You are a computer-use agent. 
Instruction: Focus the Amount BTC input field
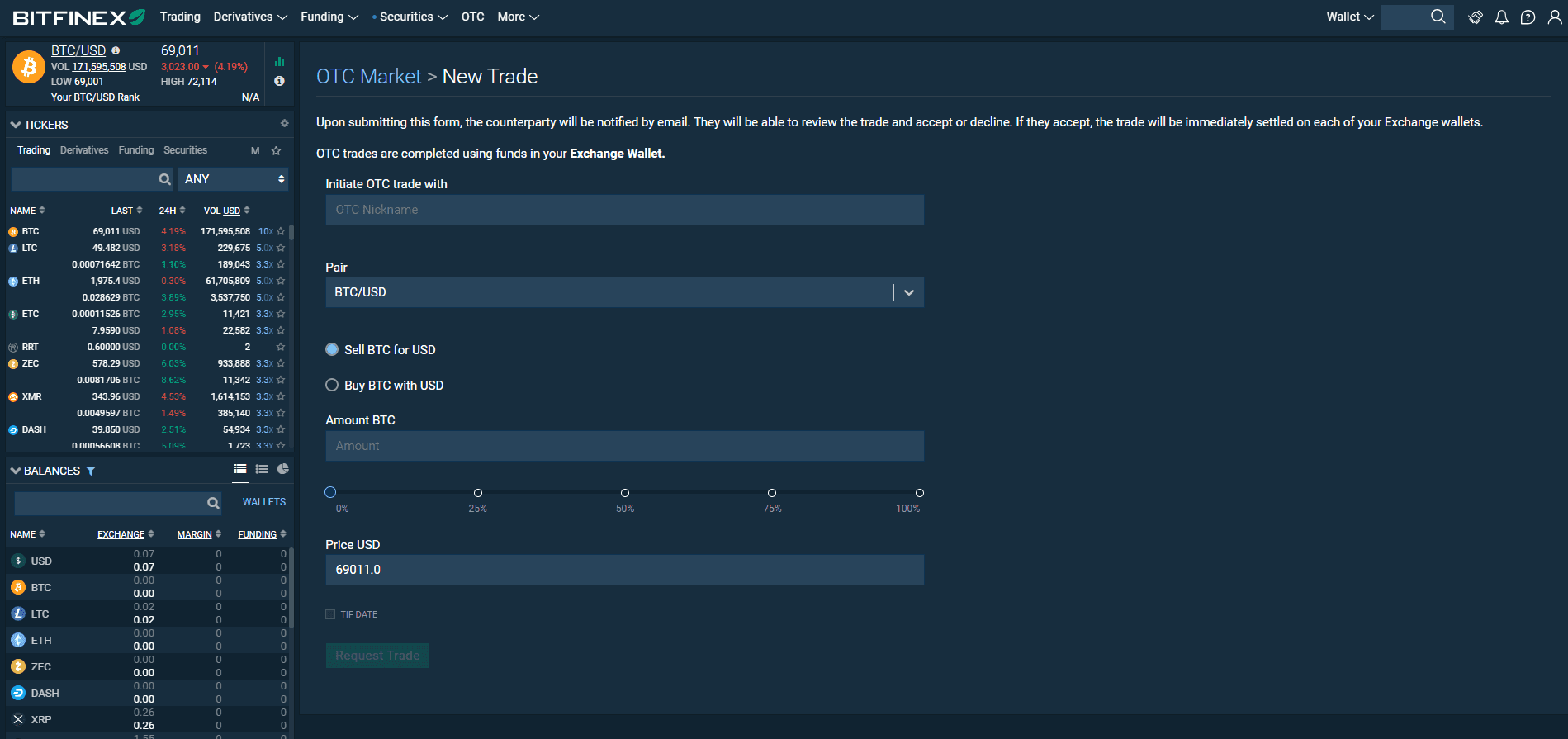pyautogui.click(x=624, y=446)
